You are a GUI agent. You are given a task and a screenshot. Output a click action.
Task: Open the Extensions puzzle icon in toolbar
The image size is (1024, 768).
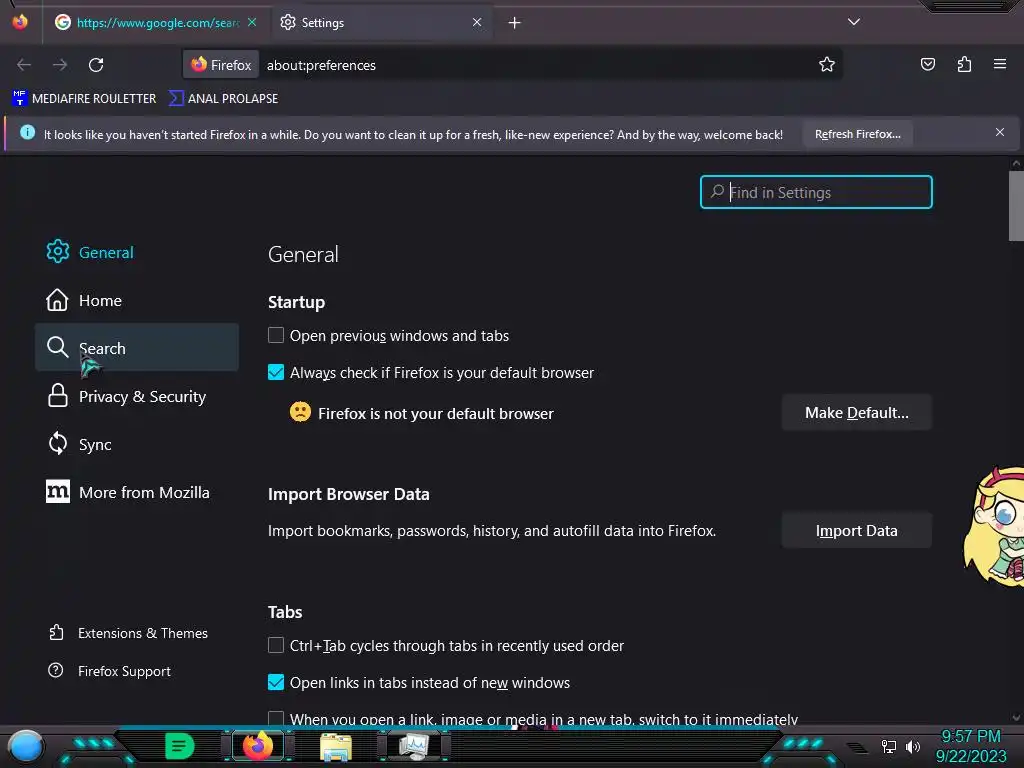pos(964,64)
